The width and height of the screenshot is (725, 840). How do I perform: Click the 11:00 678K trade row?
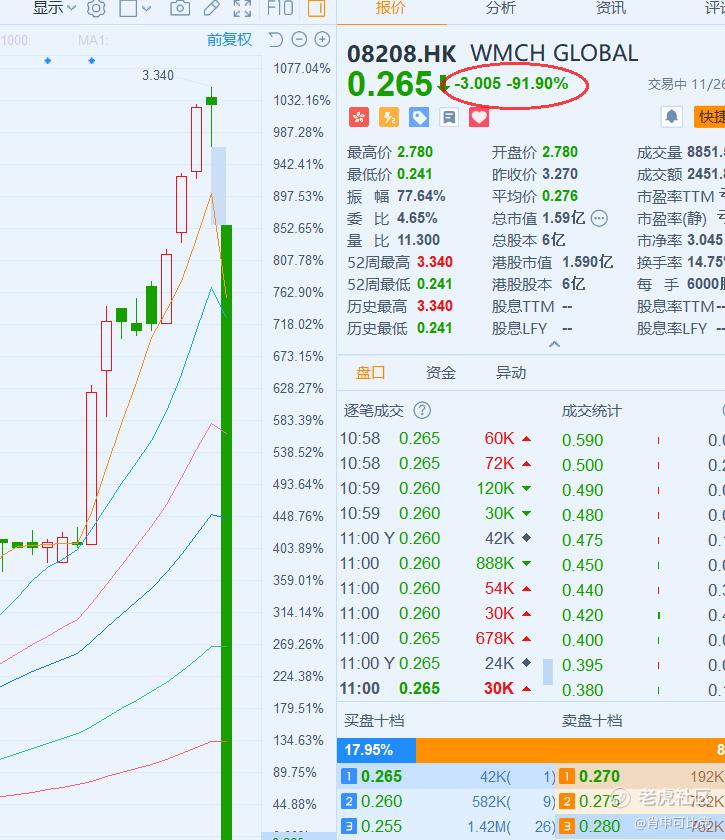tap(436, 639)
